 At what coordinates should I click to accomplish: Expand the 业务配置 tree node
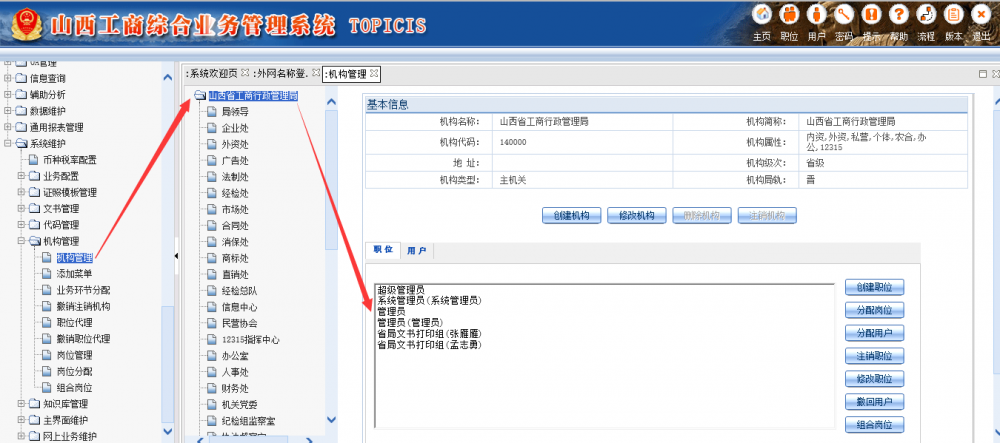tap(22, 176)
